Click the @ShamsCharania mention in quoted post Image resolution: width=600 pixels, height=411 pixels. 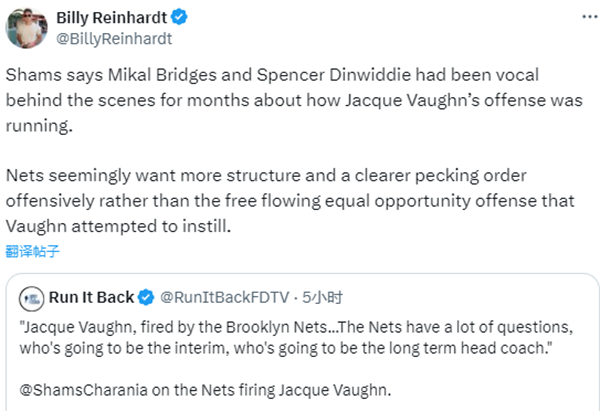coord(81,386)
